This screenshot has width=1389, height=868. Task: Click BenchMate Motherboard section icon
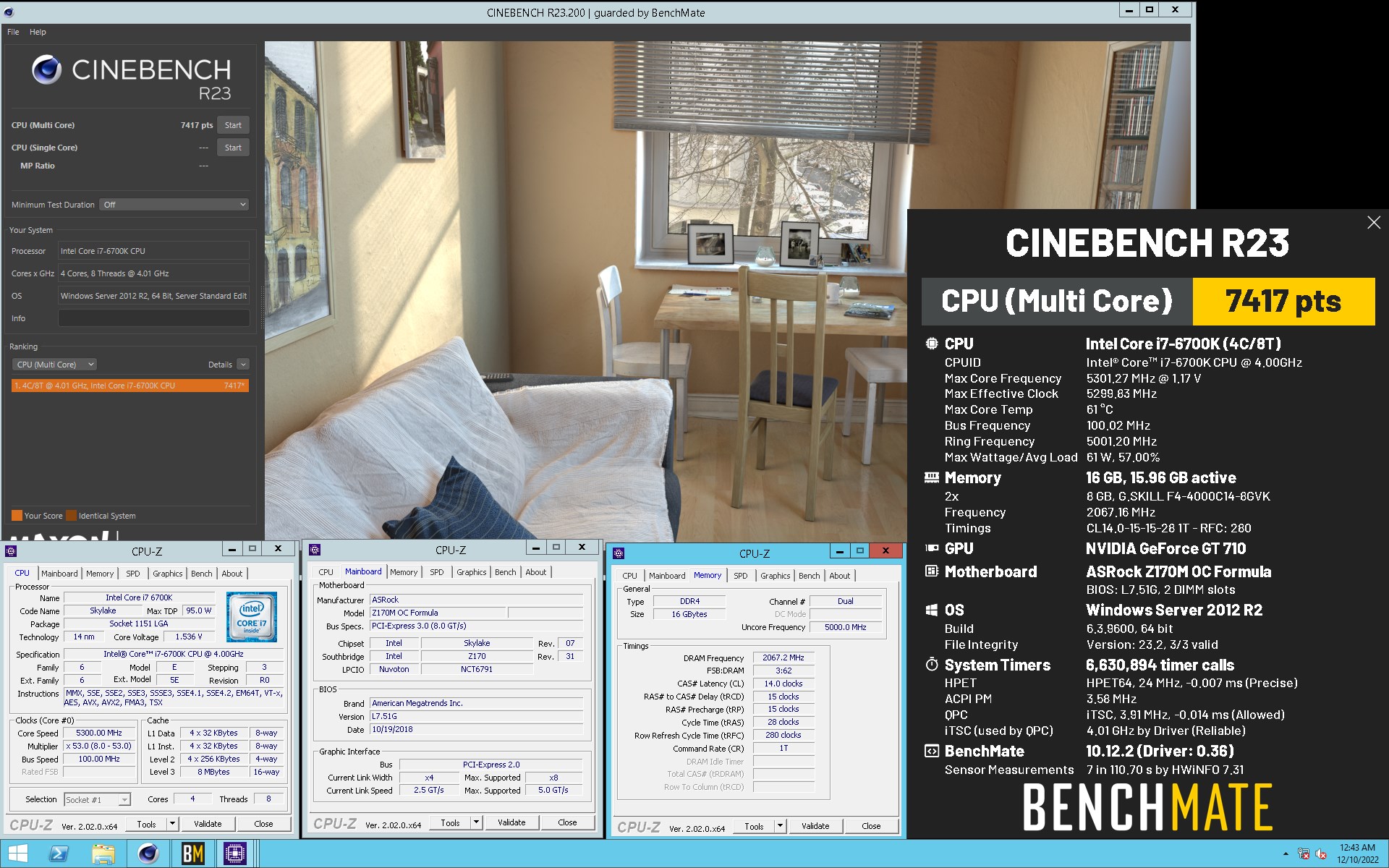pos(932,571)
